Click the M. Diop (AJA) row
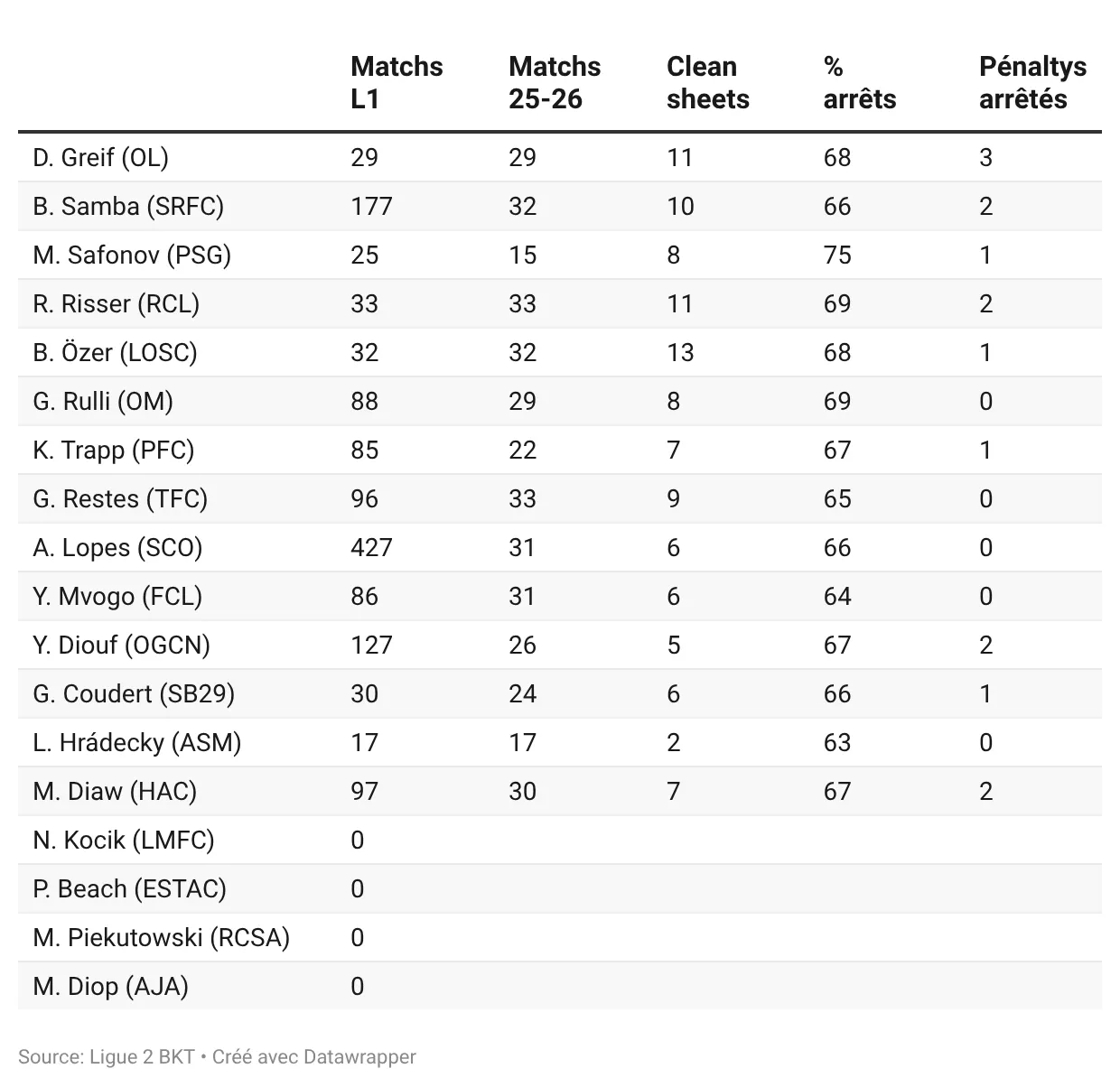The image size is (1120, 1087). click(x=560, y=986)
